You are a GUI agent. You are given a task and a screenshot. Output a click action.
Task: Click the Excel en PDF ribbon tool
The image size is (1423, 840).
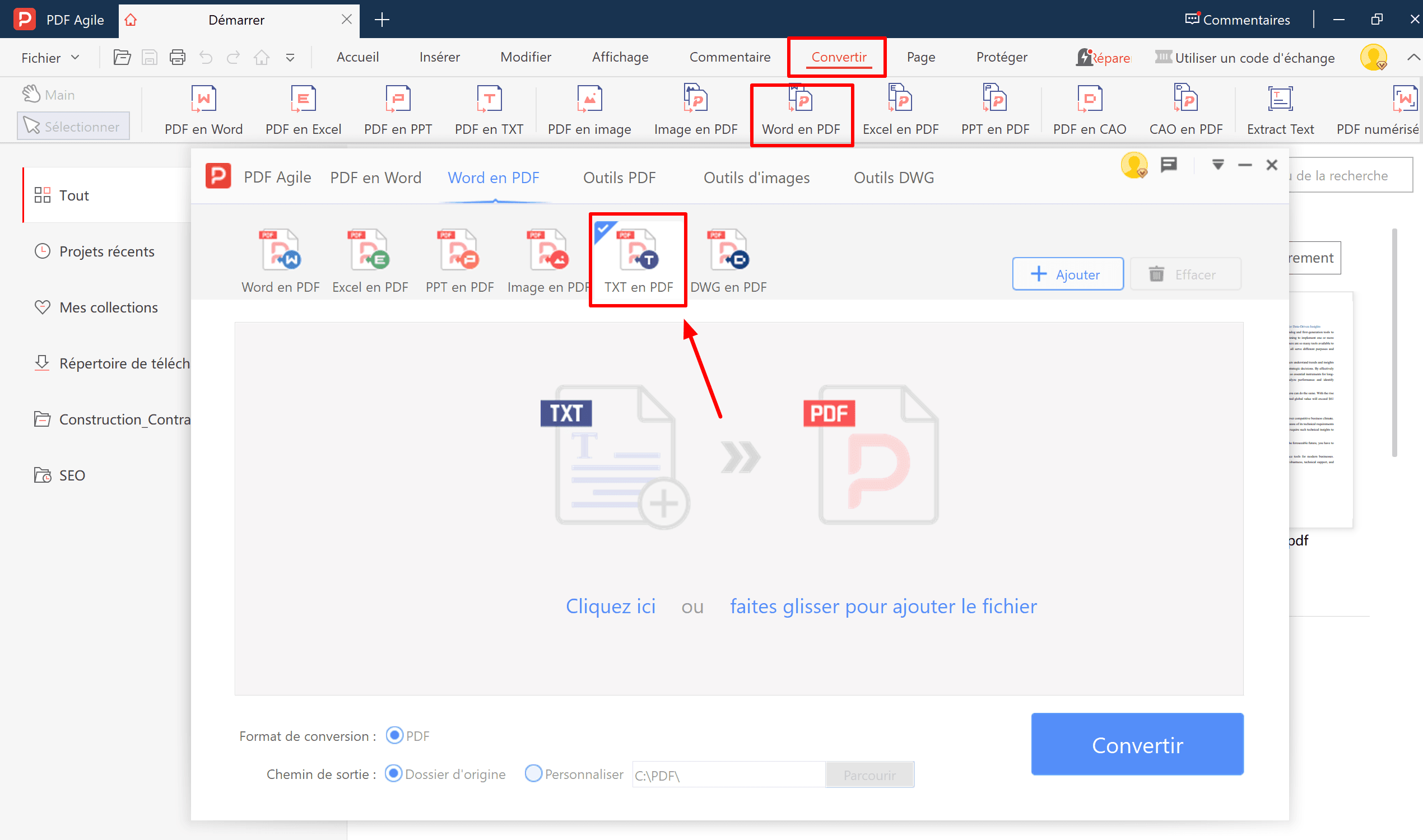click(900, 111)
